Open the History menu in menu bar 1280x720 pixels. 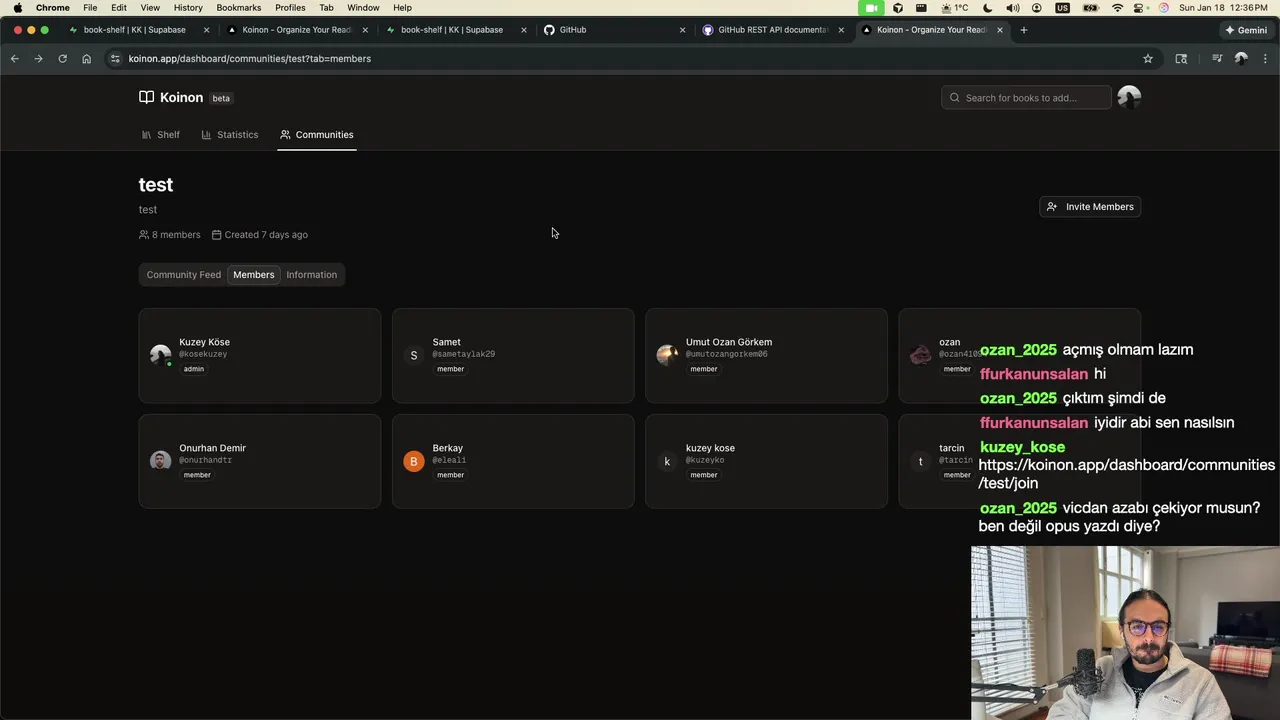click(x=188, y=7)
